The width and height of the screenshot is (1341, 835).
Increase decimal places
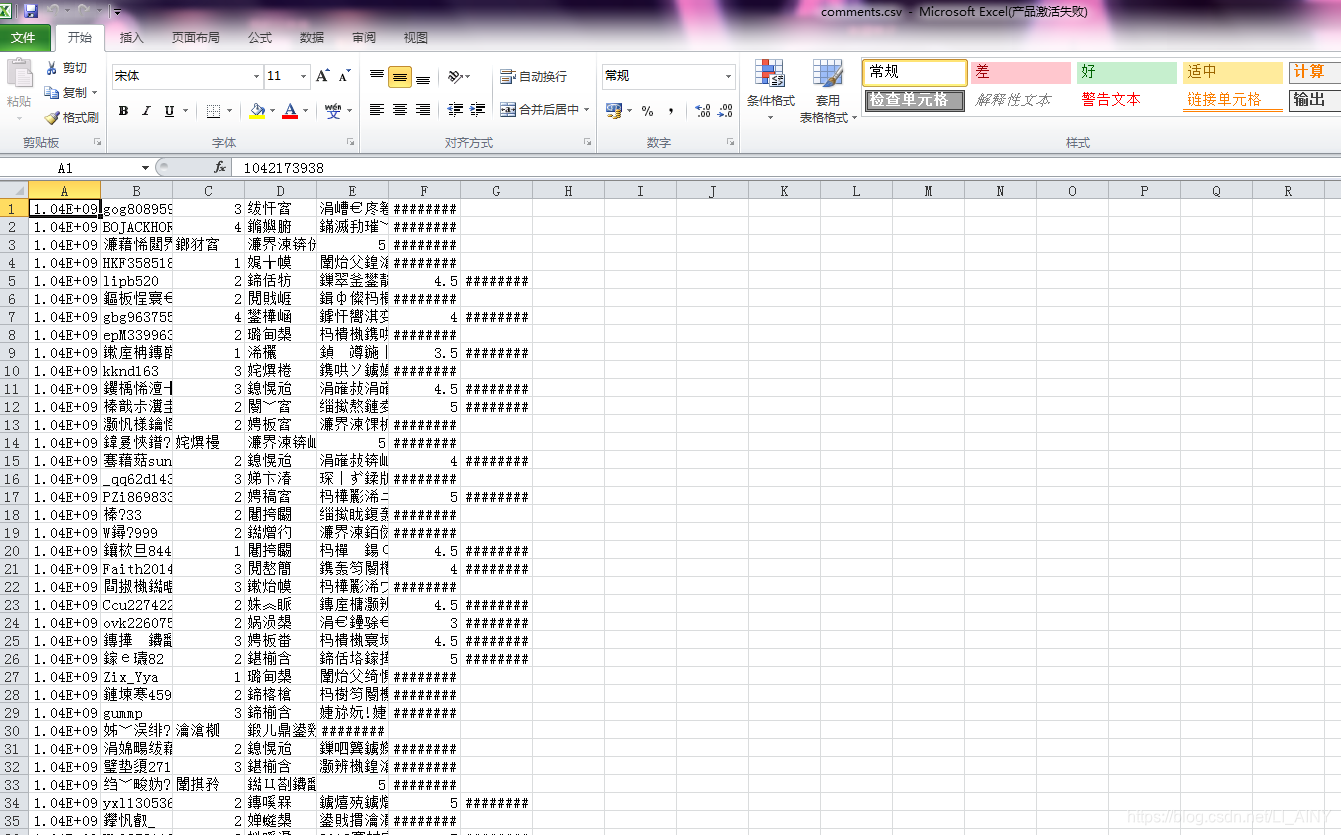(702, 110)
